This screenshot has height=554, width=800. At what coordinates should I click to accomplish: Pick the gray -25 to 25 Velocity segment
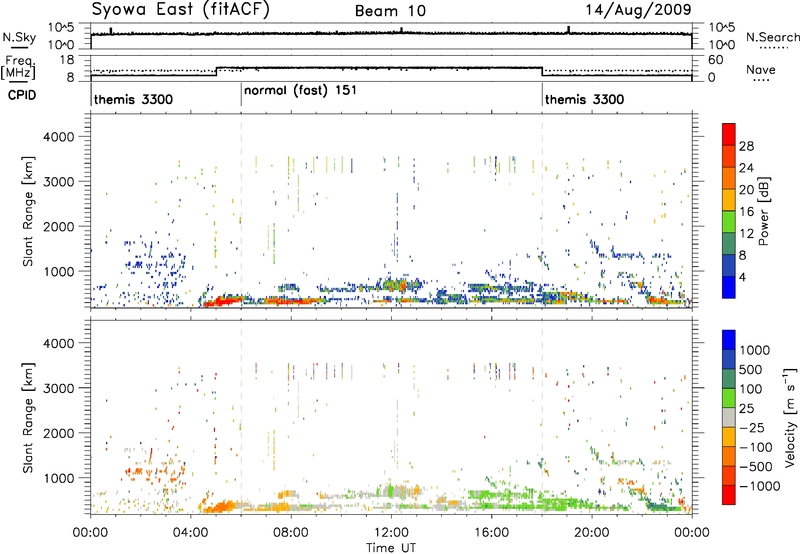729,417
